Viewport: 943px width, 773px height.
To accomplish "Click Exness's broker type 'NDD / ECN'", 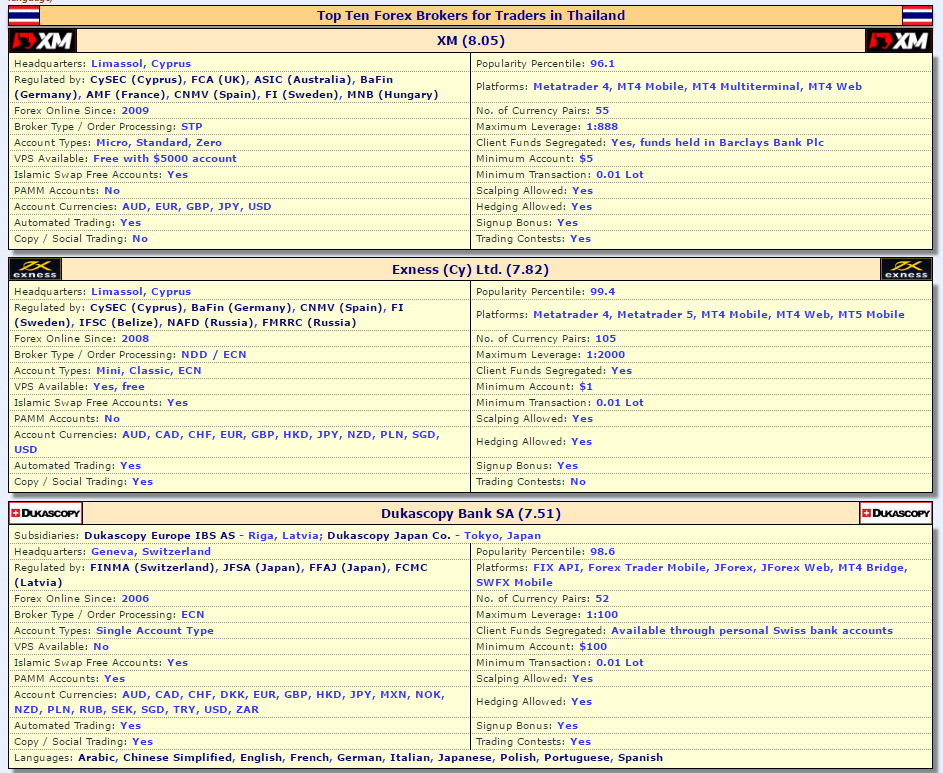I will tap(213, 355).
